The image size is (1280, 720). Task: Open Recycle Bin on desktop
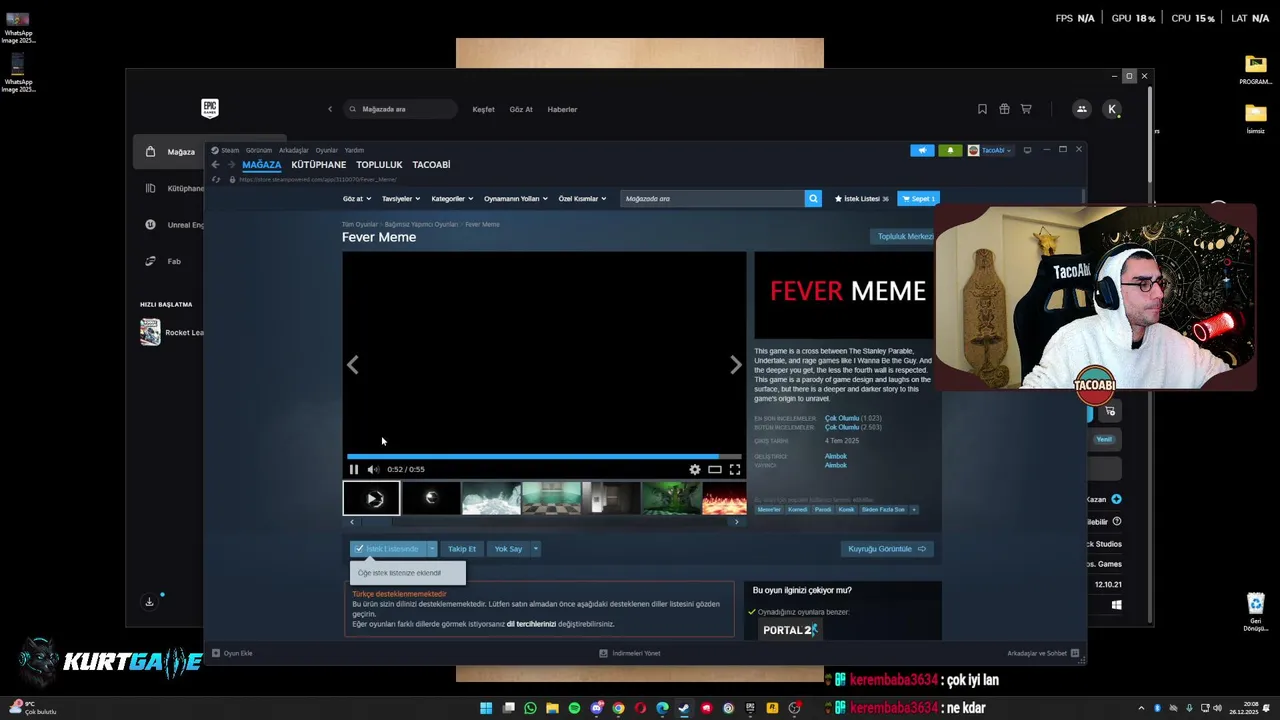point(1256,612)
